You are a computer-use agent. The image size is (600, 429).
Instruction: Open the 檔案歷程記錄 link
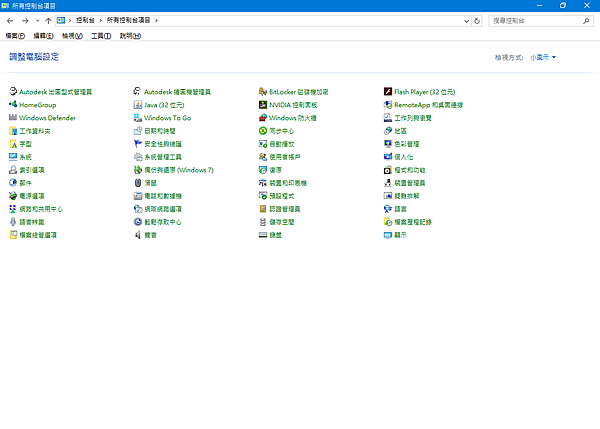point(413,222)
